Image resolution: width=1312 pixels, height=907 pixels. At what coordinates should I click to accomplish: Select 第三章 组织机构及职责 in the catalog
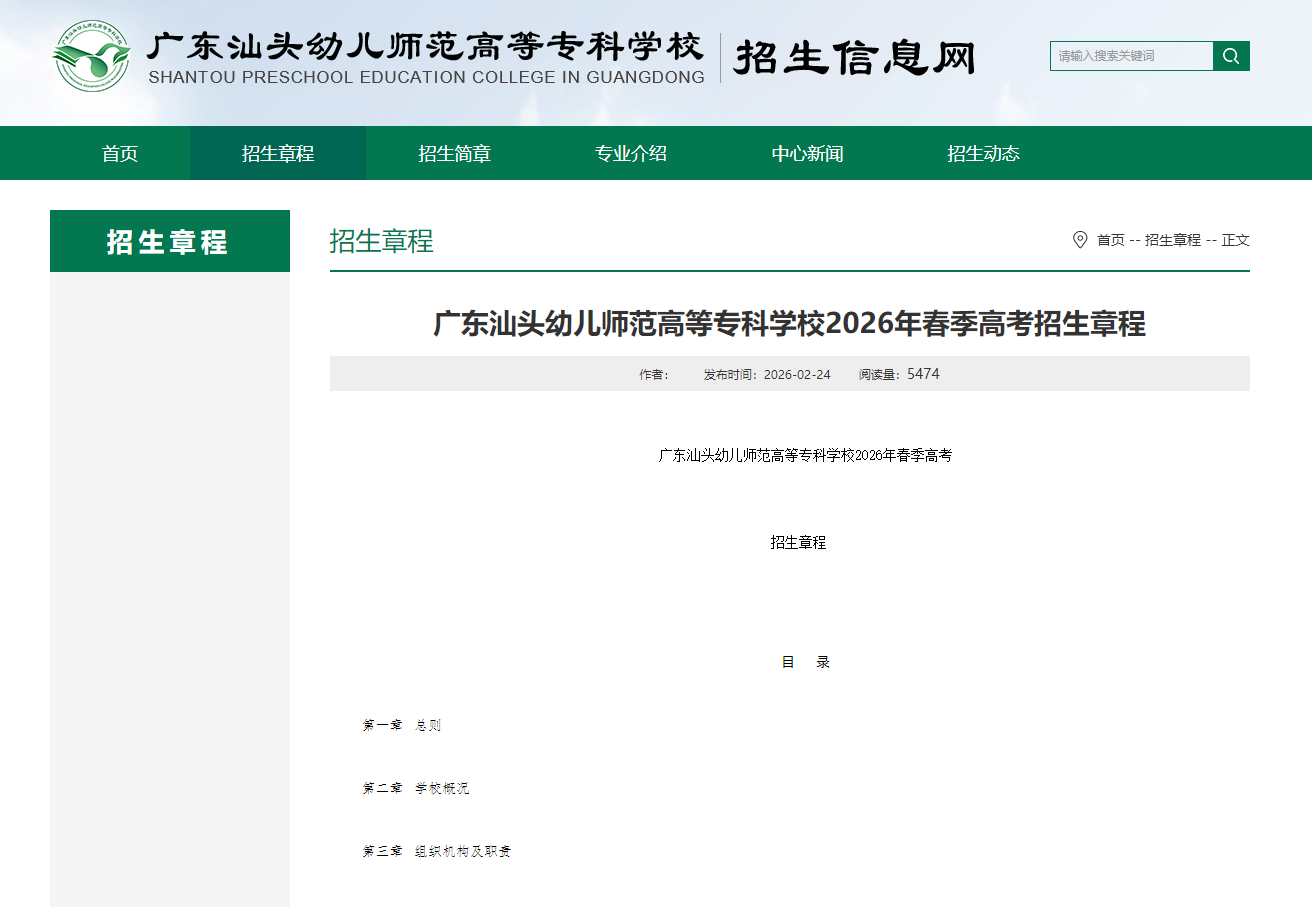pos(437,852)
